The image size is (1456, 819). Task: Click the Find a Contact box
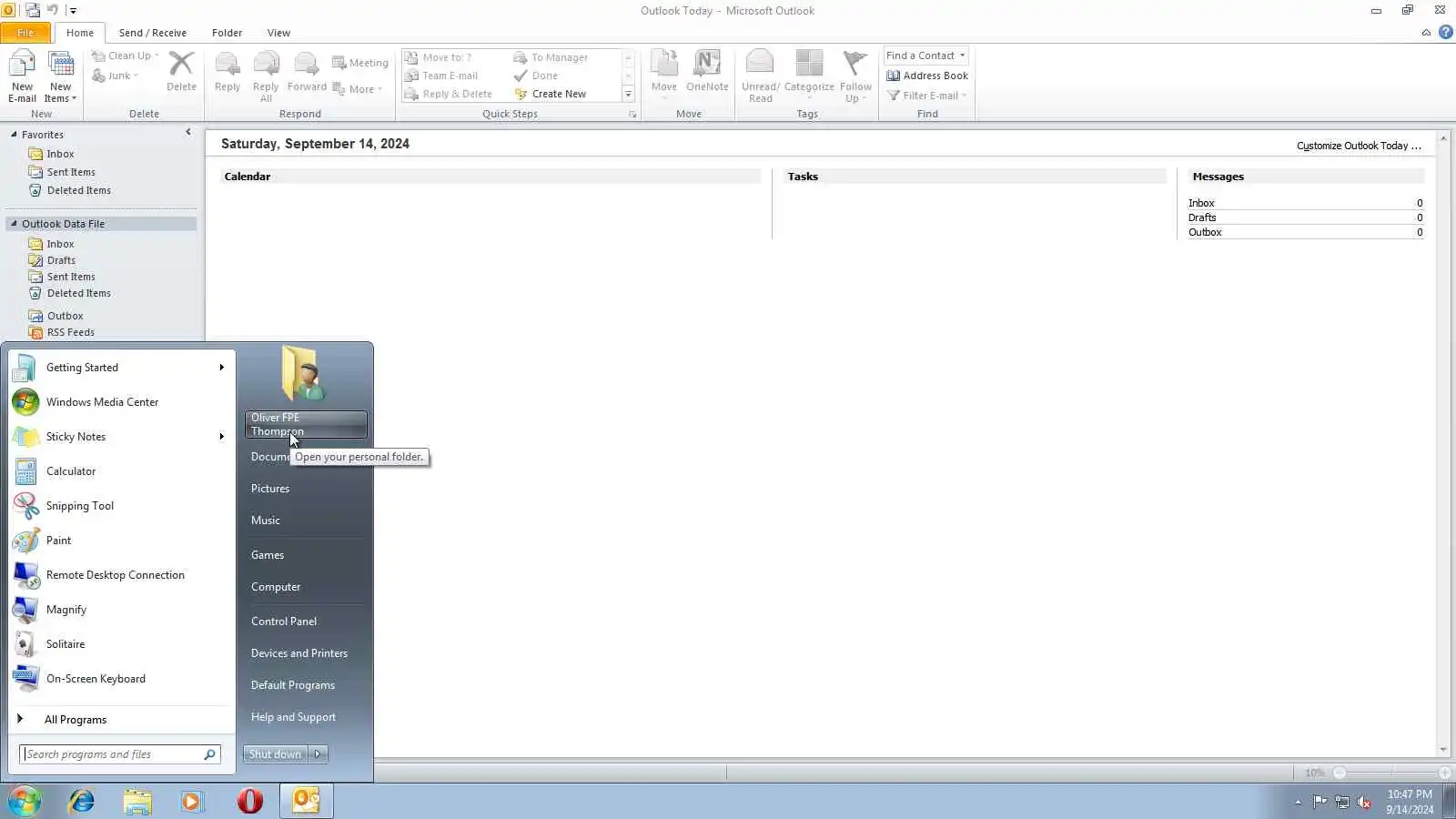[x=925, y=56]
